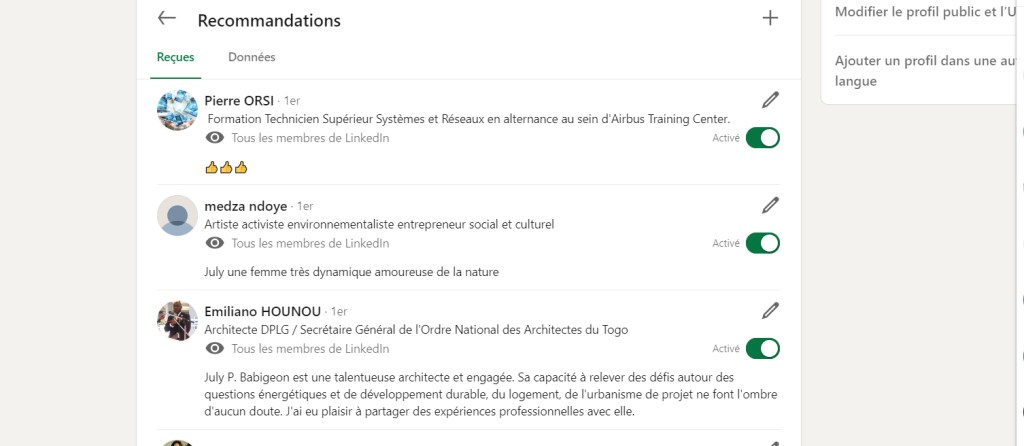Turn off medza ndoye's Activé switch
1024x446 pixels.
[762, 243]
